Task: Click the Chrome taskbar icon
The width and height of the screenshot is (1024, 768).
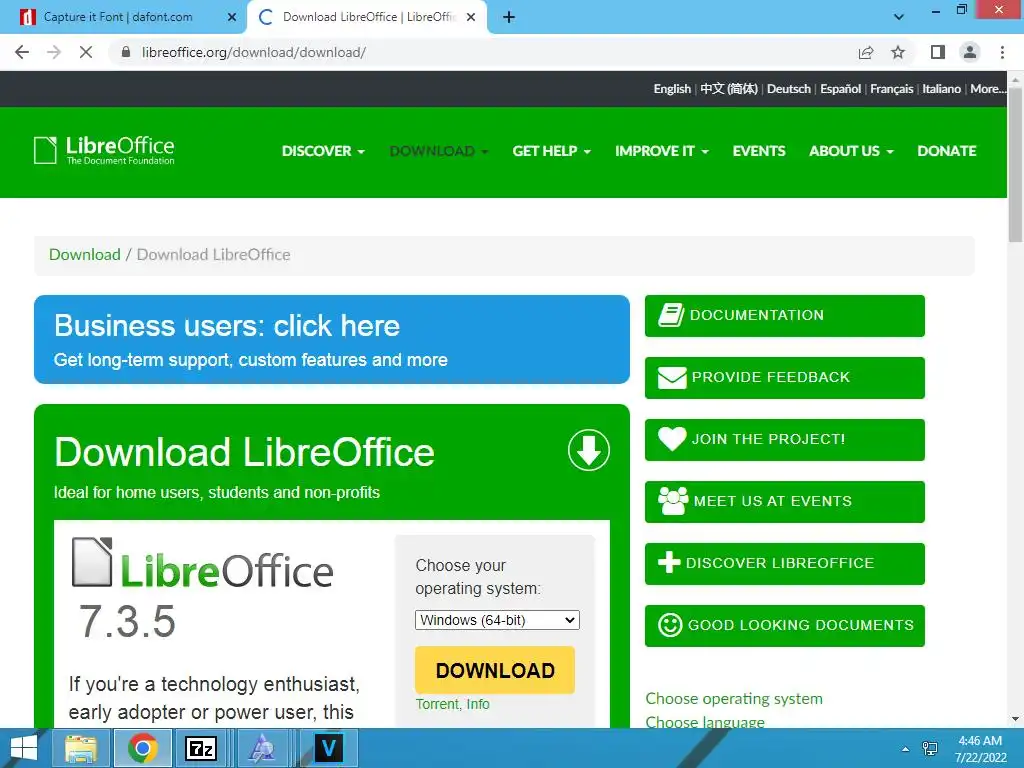Action: point(143,748)
